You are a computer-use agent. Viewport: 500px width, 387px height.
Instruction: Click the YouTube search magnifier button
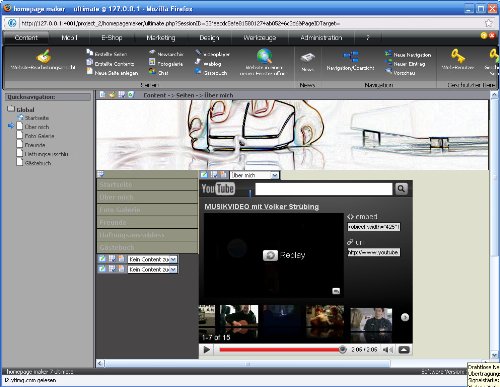click(x=401, y=189)
